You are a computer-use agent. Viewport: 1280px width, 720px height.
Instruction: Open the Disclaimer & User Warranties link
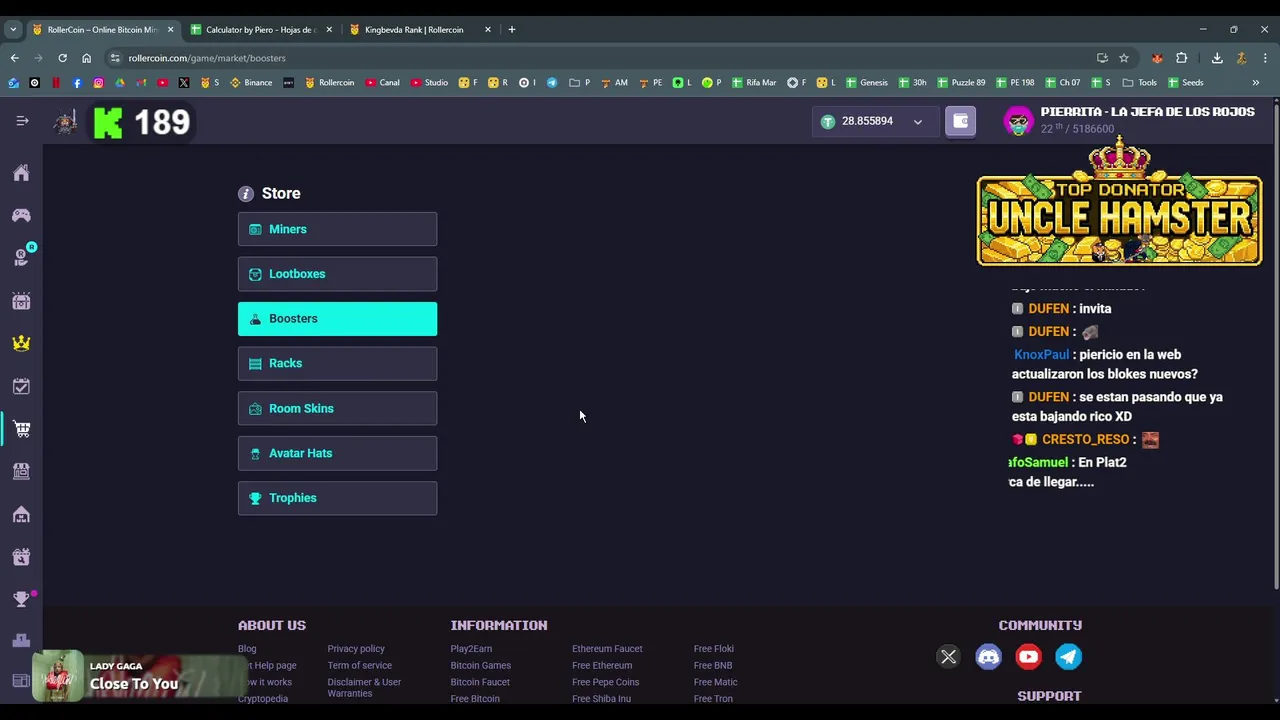pos(364,688)
